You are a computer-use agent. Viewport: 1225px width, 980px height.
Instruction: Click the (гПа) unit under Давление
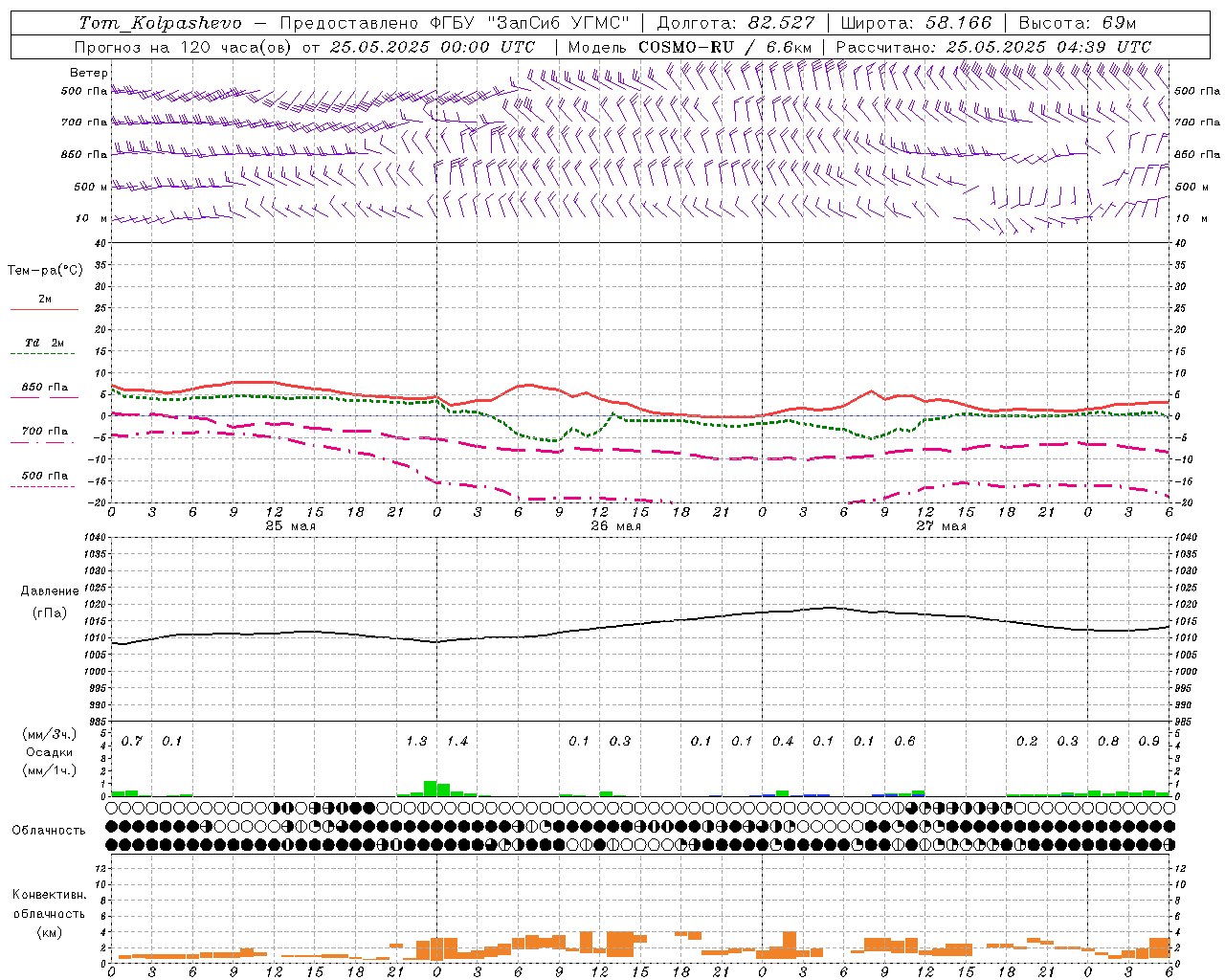[x=50, y=613]
